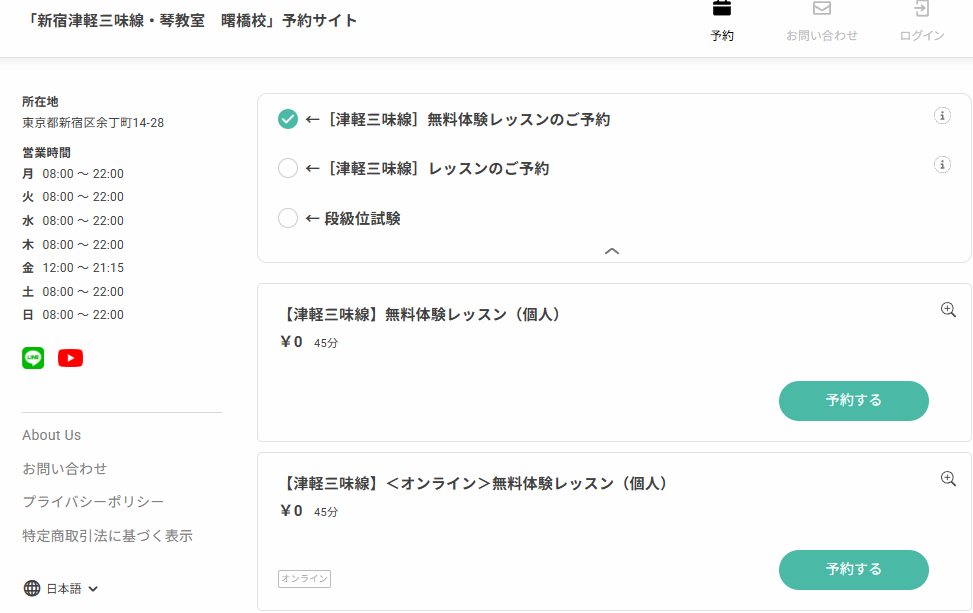
Task: Select 無料体験レッスンのご予約 radio option
Action: pyautogui.click(x=288, y=120)
